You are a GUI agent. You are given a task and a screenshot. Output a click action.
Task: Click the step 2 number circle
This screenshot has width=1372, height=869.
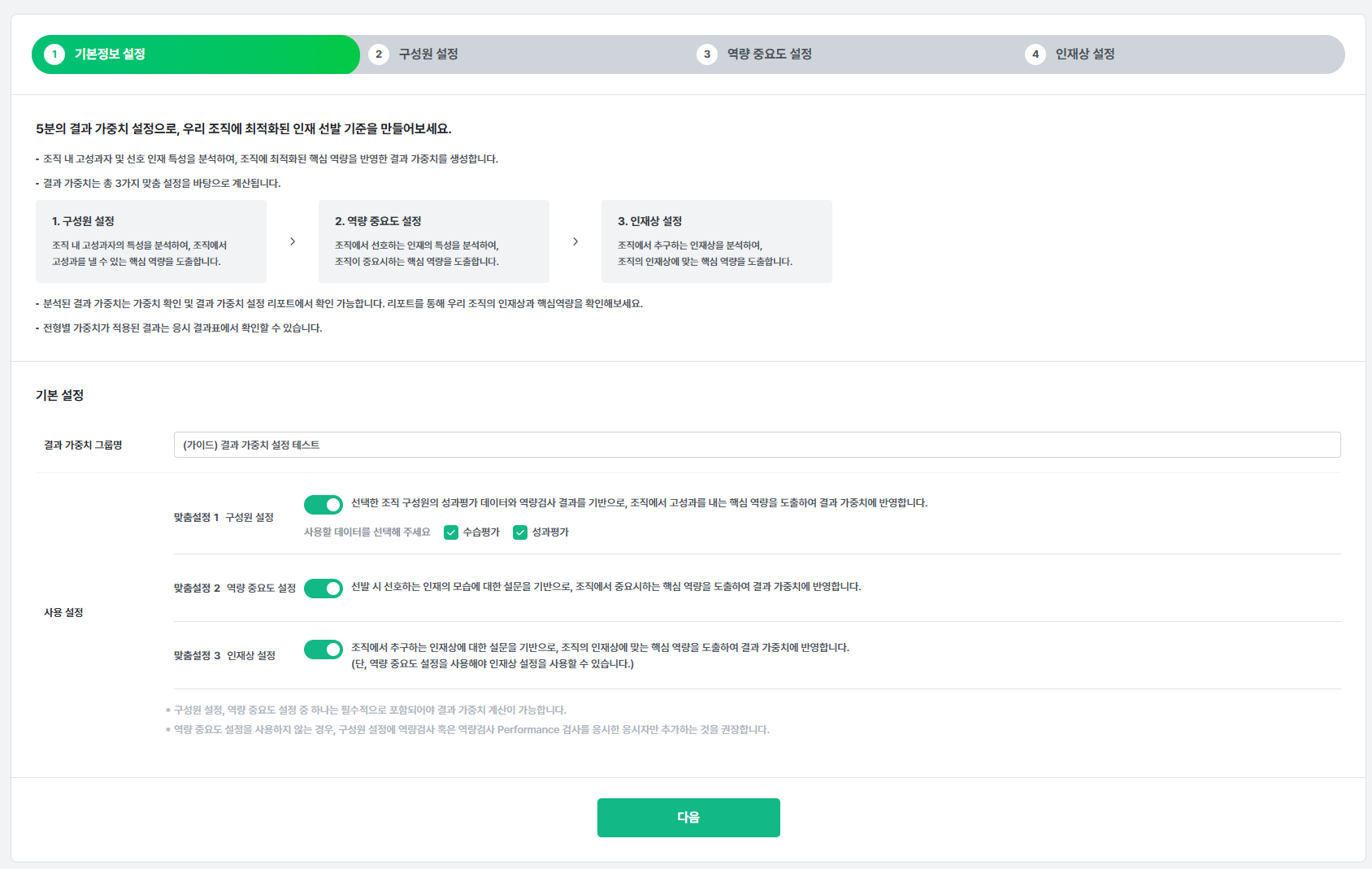[379, 54]
